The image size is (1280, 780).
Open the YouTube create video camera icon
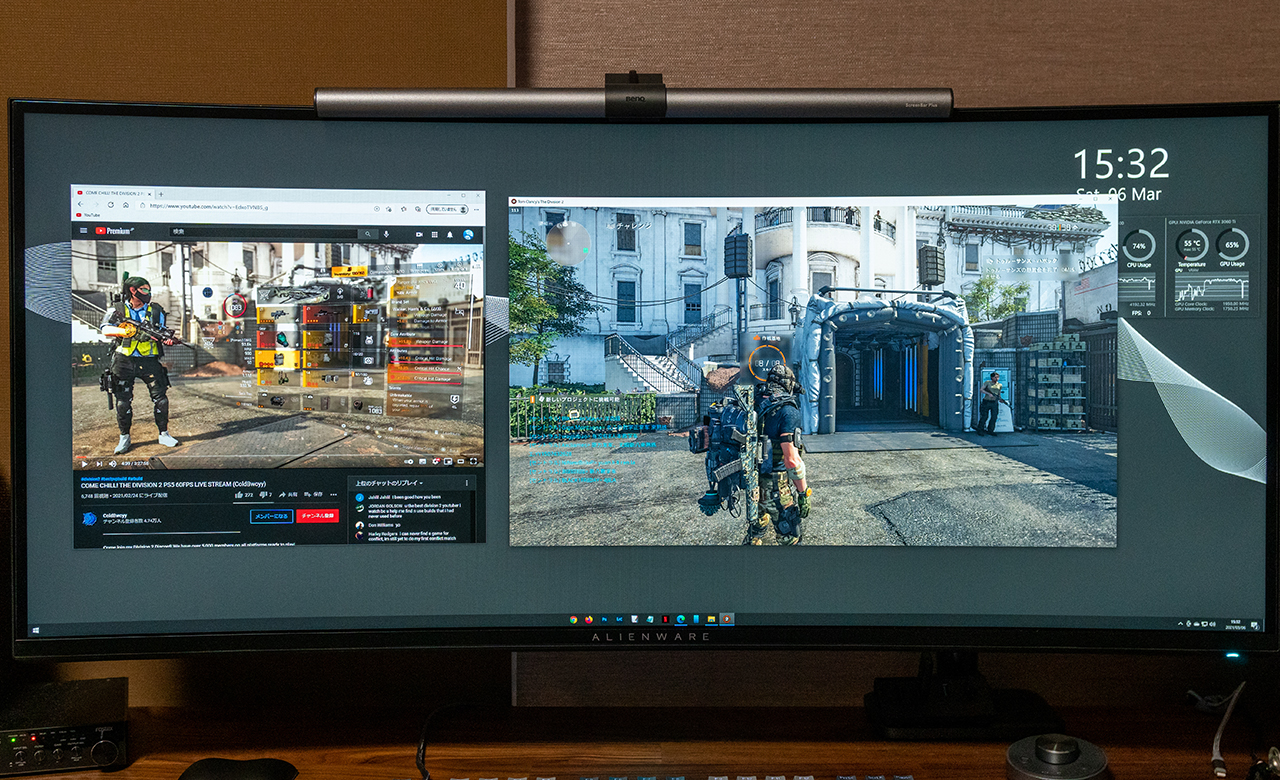click(419, 235)
